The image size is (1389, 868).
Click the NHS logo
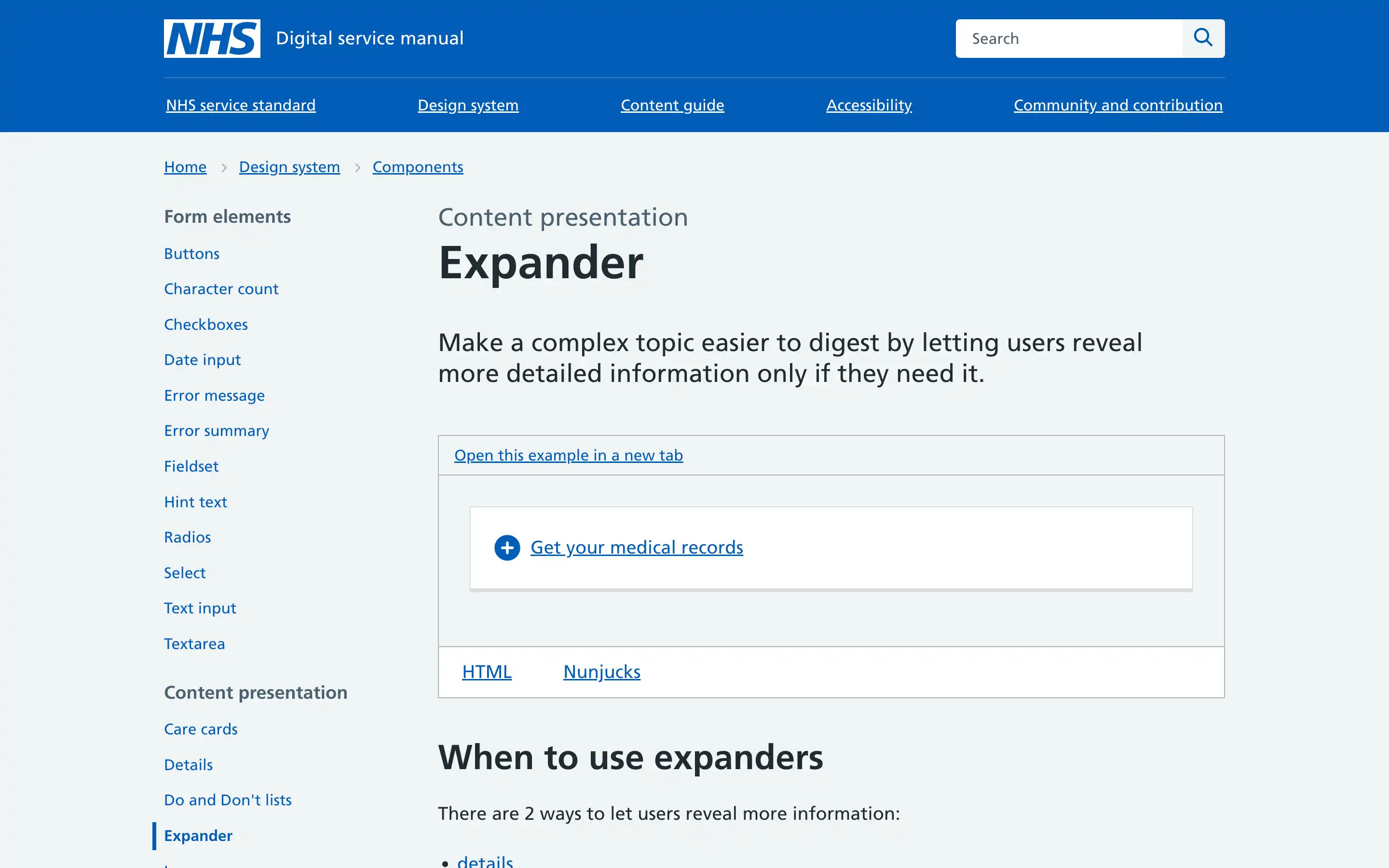[212, 39]
